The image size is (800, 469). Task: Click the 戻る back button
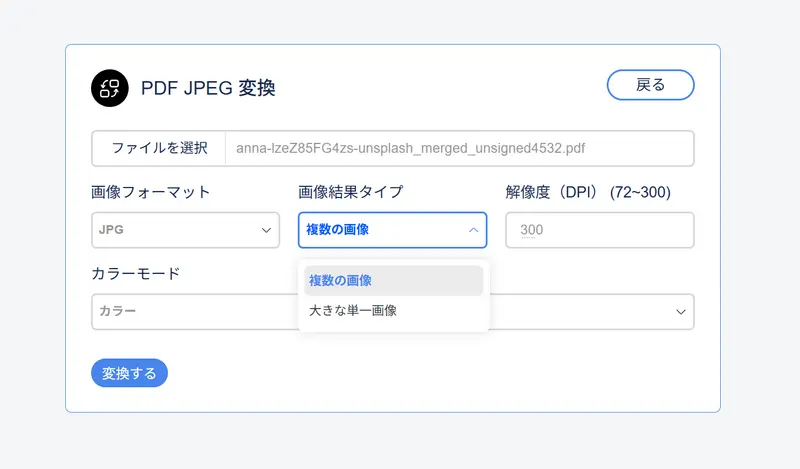point(651,85)
